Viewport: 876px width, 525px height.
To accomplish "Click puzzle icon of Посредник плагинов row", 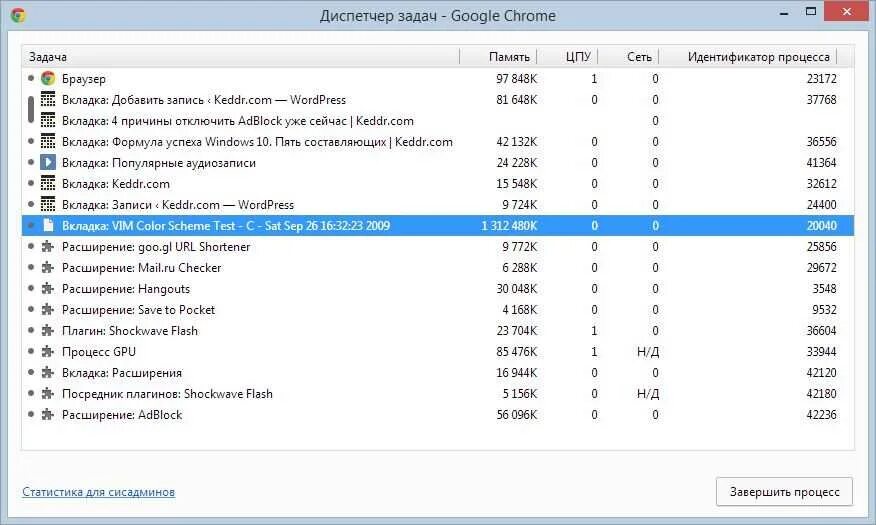I will 48,394.
